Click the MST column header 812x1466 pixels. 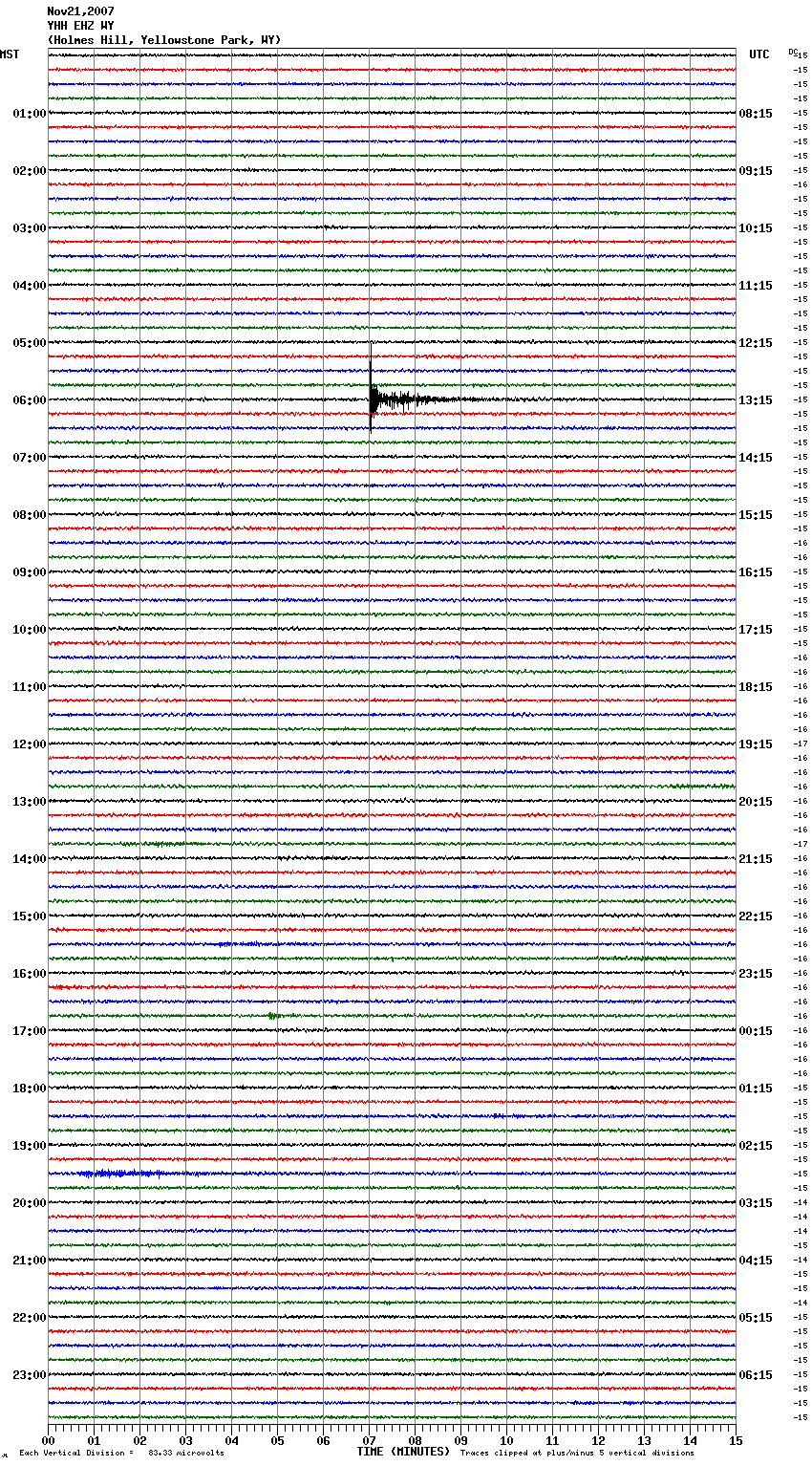(x=10, y=54)
